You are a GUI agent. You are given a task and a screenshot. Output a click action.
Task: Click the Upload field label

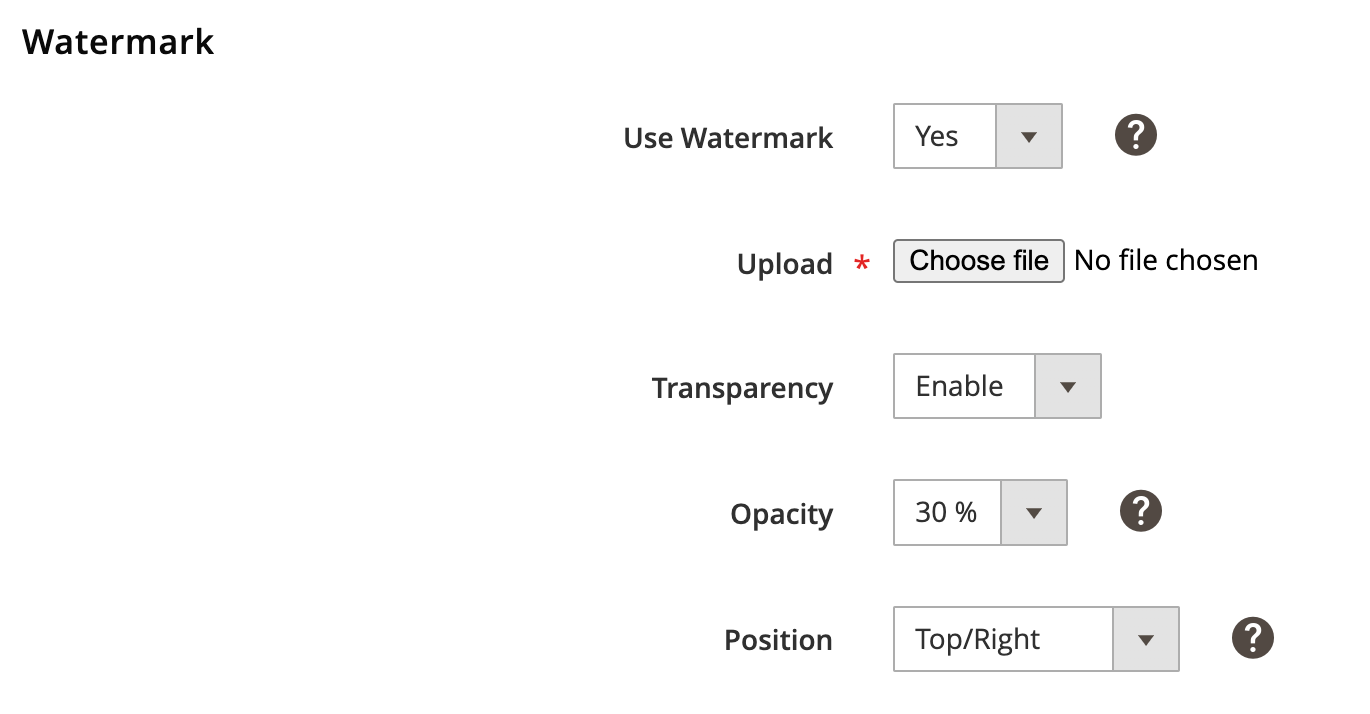(x=784, y=264)
